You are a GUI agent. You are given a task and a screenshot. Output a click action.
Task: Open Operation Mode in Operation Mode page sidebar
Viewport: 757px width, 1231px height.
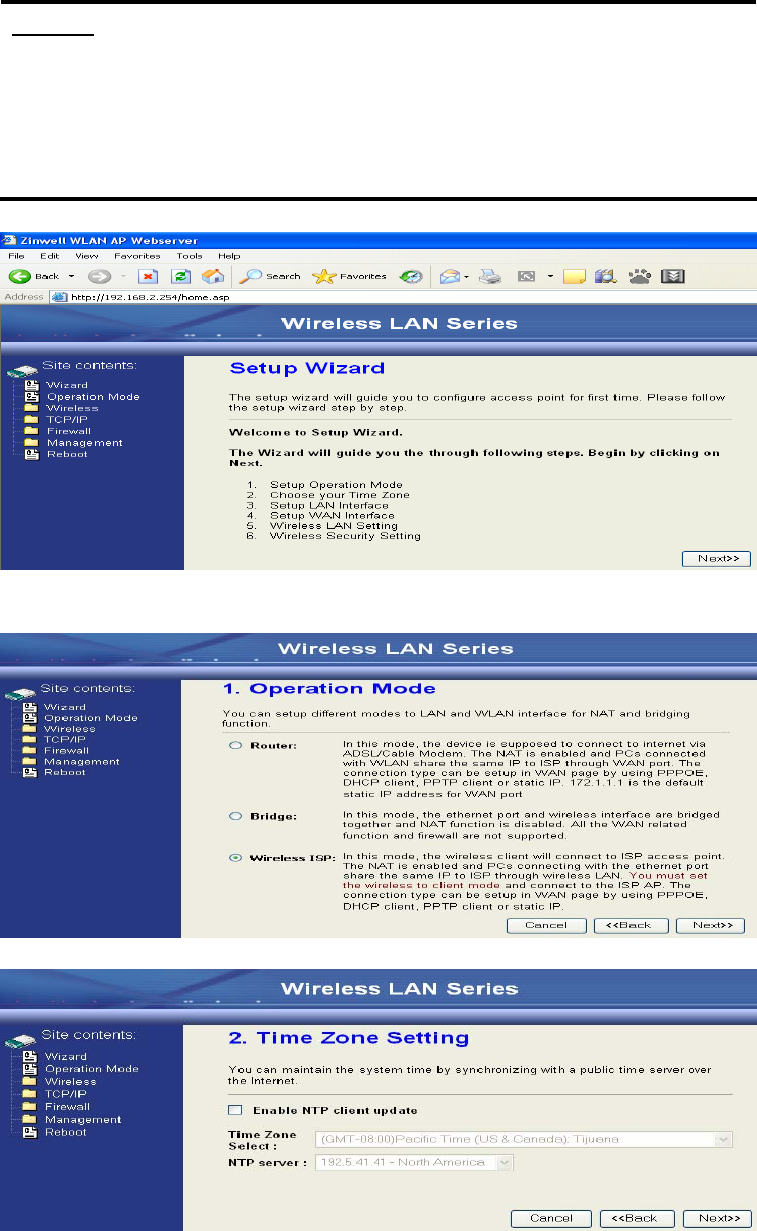coord(91,718)
